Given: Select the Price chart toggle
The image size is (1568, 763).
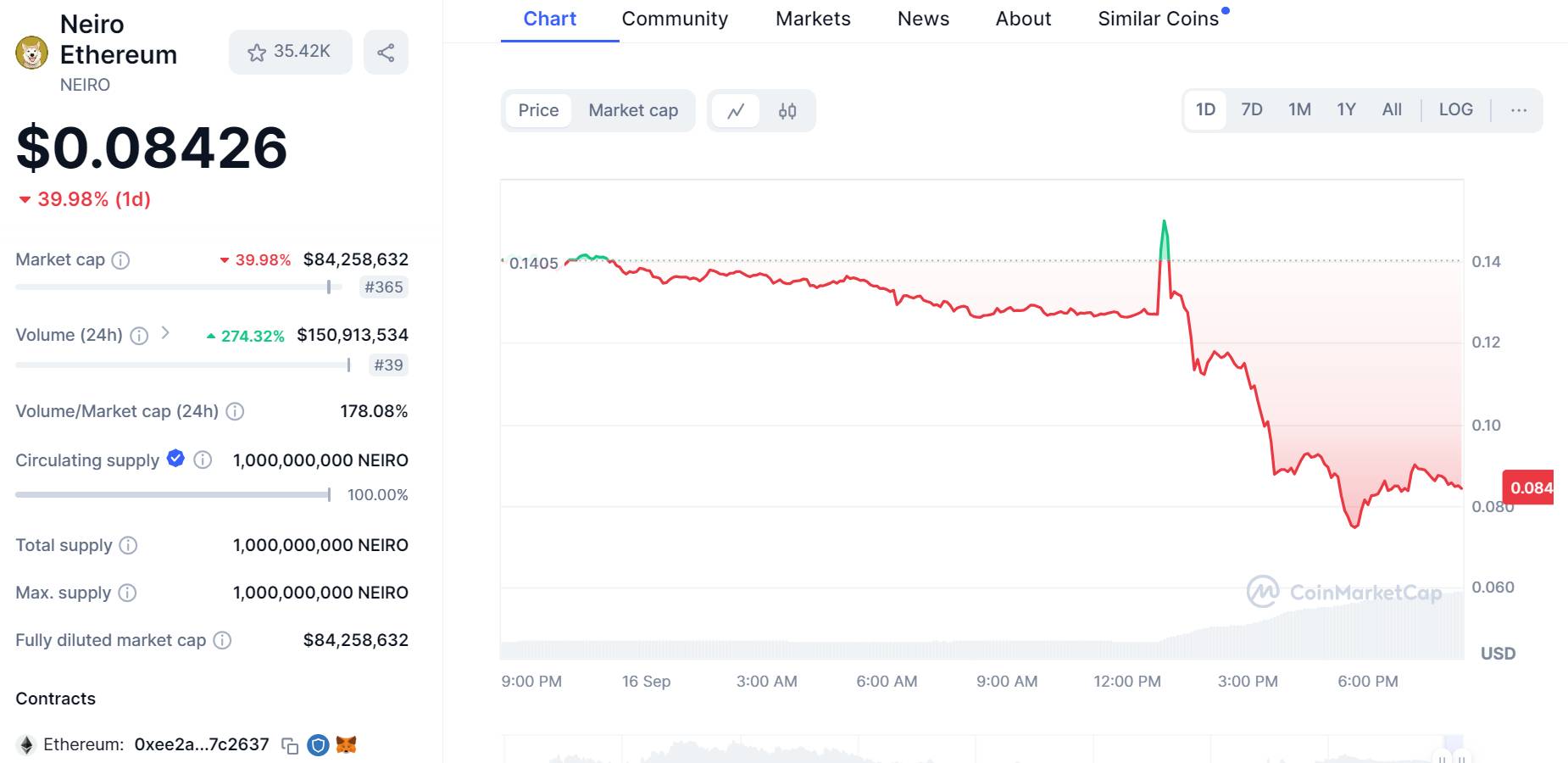Looking at the screenshot, I should 538,111.
